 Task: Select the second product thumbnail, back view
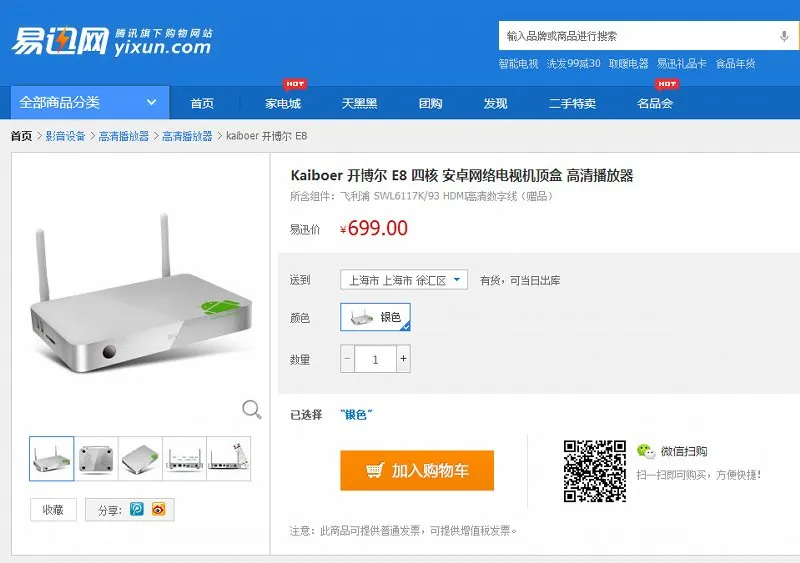point(96,458)
